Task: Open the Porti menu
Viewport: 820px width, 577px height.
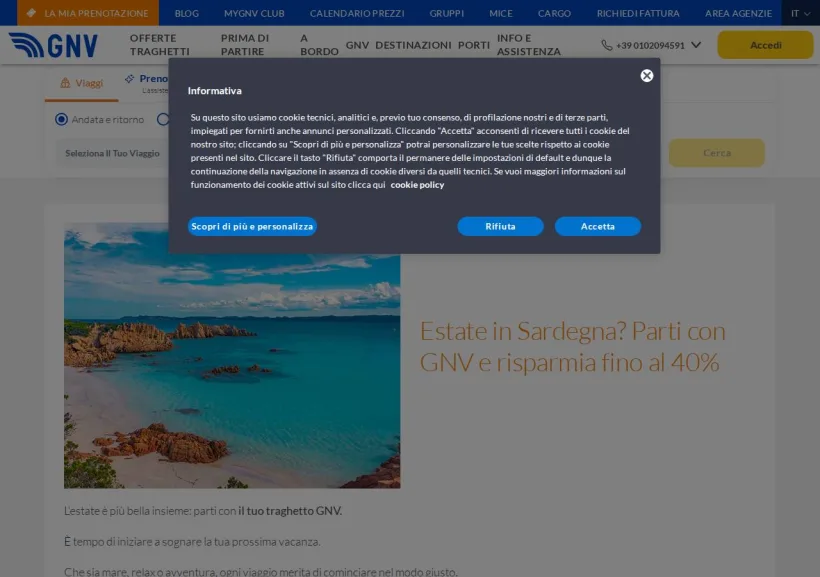Action: [474, 45]
